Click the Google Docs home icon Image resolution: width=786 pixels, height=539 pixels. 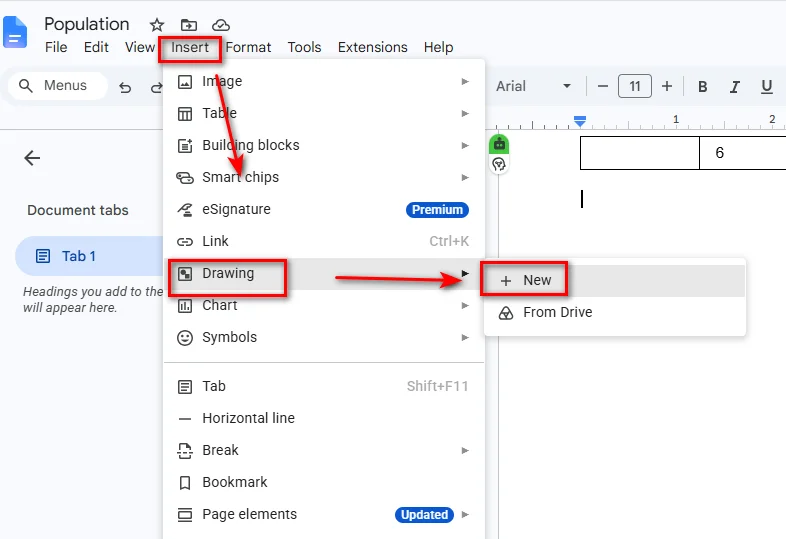pyautogui.click(x=15, y=32)
